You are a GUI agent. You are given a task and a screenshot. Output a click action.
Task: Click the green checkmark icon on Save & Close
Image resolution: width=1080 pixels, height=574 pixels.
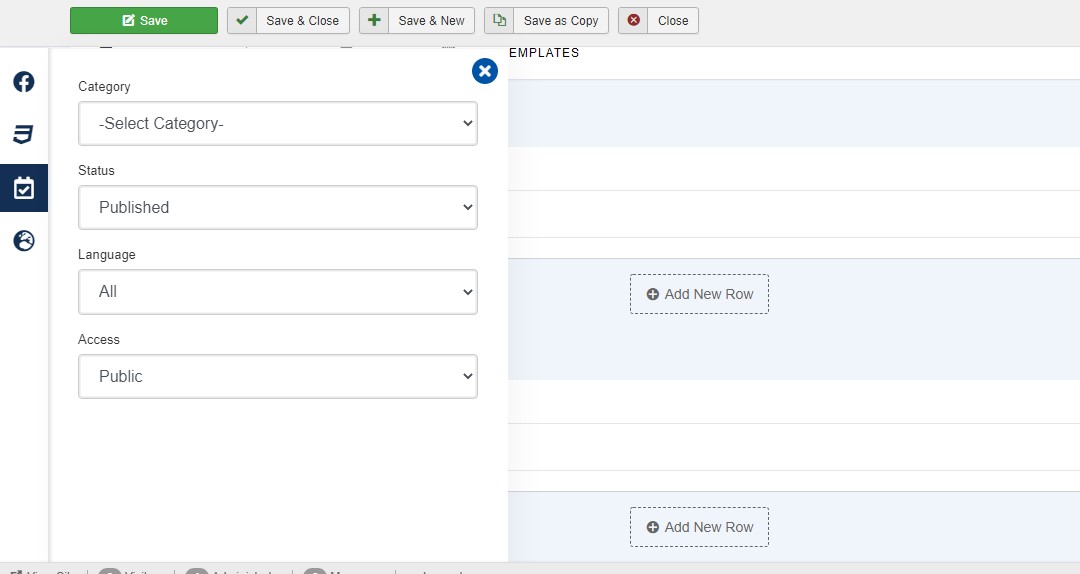click(x=242, y=21)
